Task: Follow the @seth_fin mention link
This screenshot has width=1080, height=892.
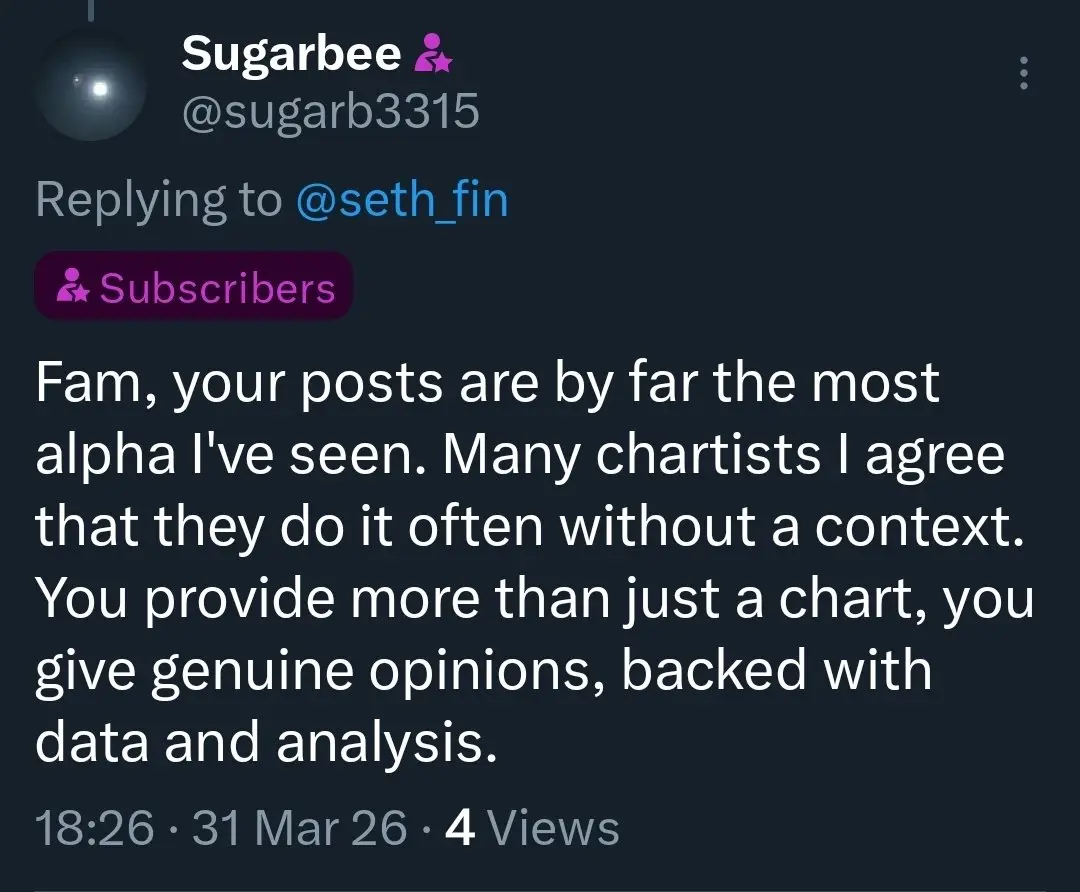Action: pos(402,201)
